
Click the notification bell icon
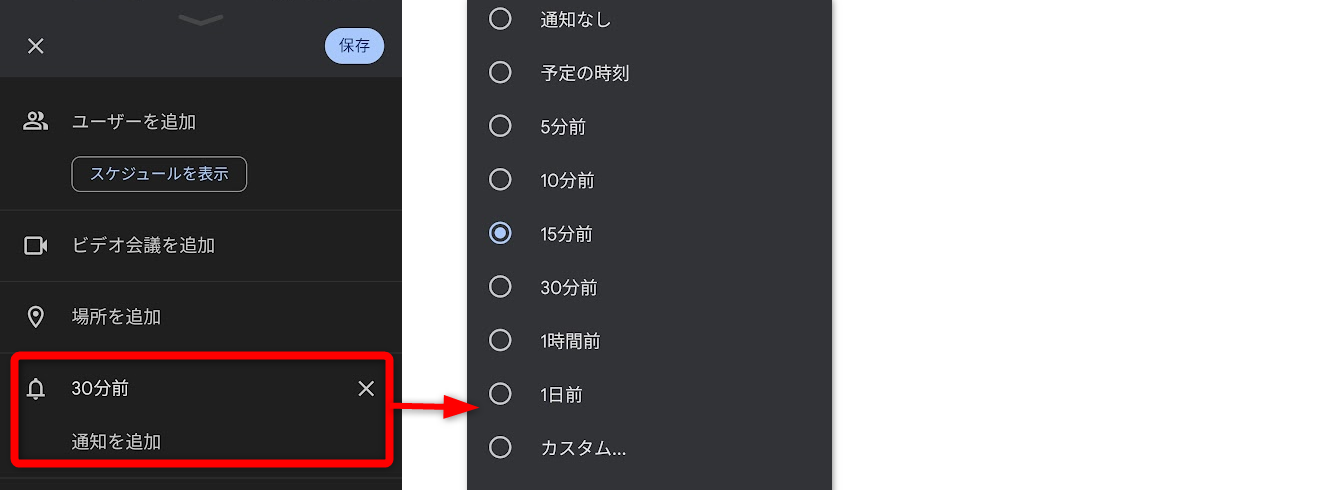(x=36, y=389)
